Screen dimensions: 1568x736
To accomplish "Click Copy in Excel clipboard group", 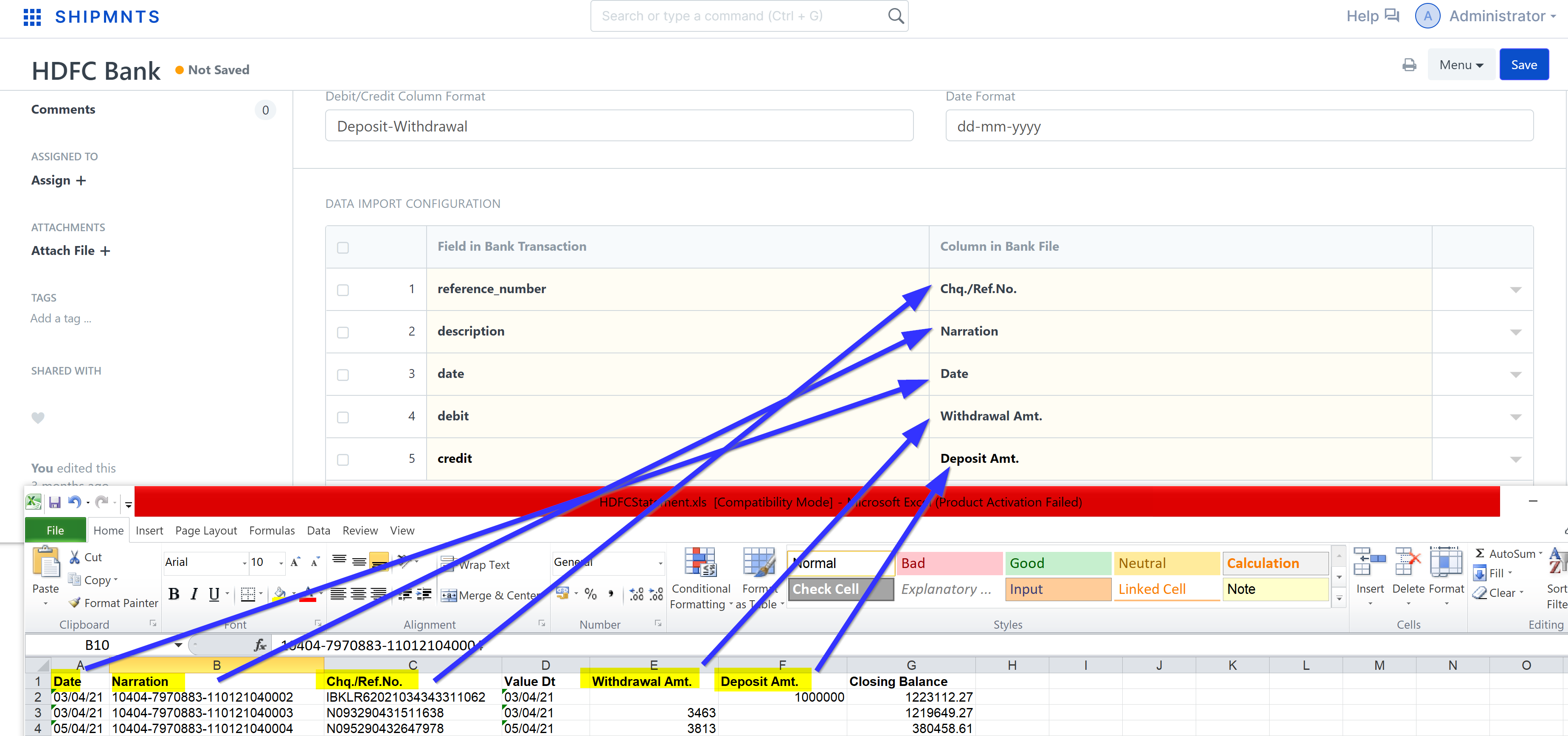I will click(93, 579).
